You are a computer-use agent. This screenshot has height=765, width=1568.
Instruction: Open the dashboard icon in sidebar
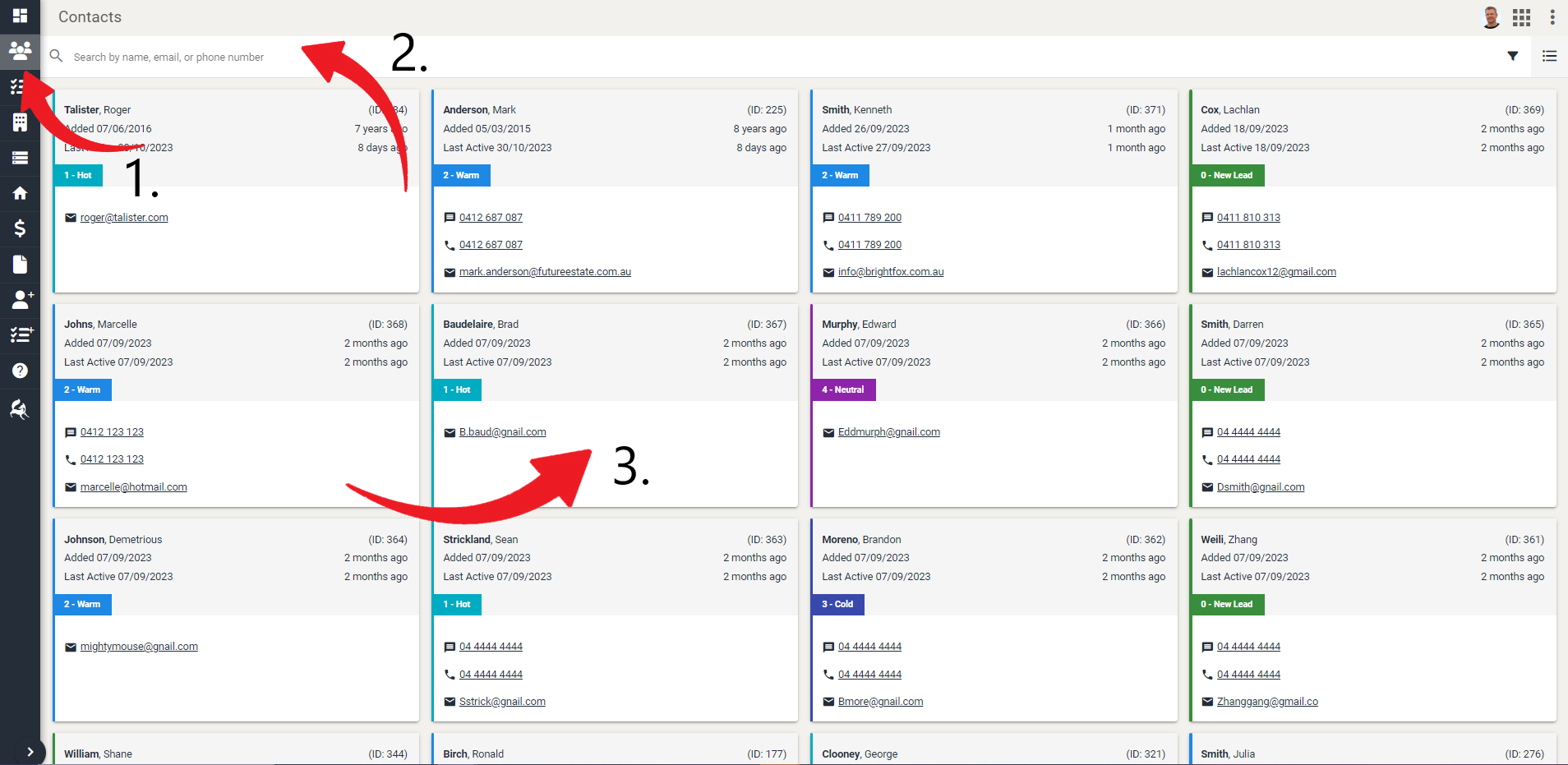(x=20, y=16)
